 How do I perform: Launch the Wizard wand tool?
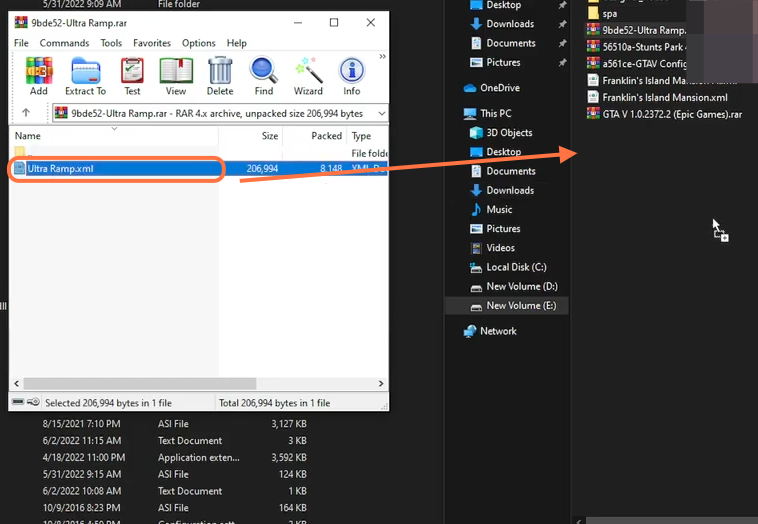[x=308, y=76]
